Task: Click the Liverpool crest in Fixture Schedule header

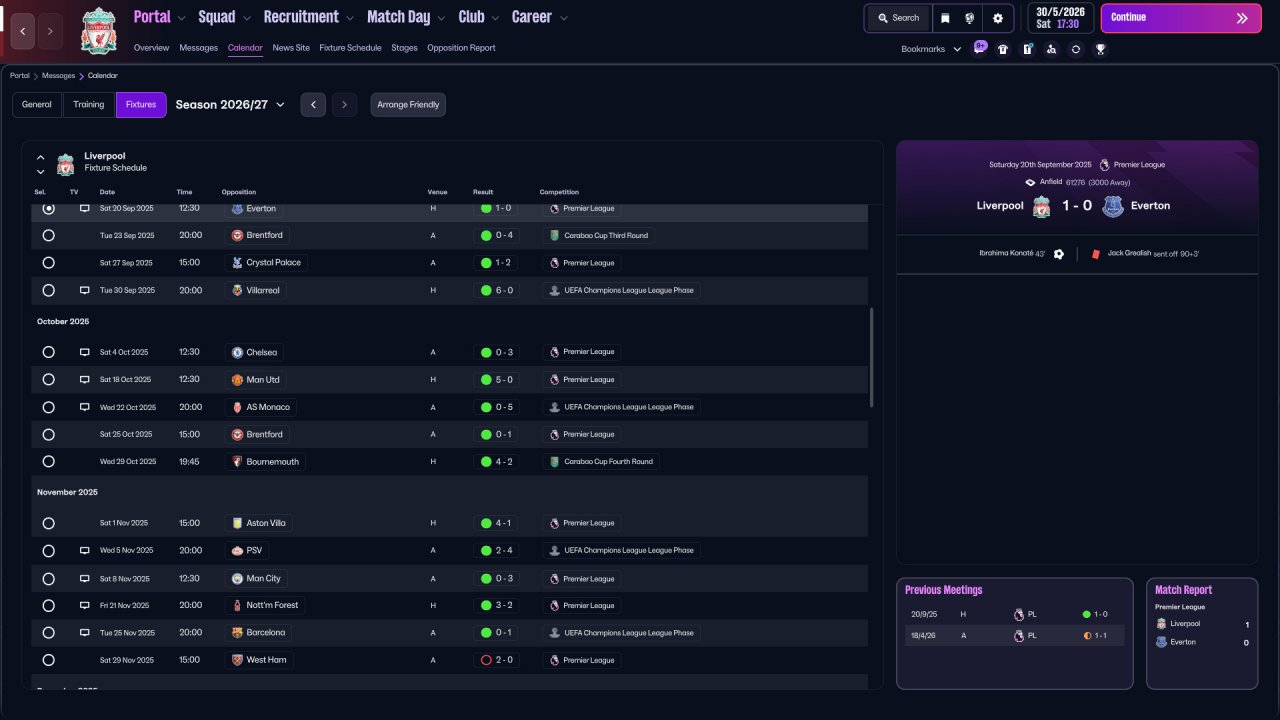Action: click(x=65, y=163)
